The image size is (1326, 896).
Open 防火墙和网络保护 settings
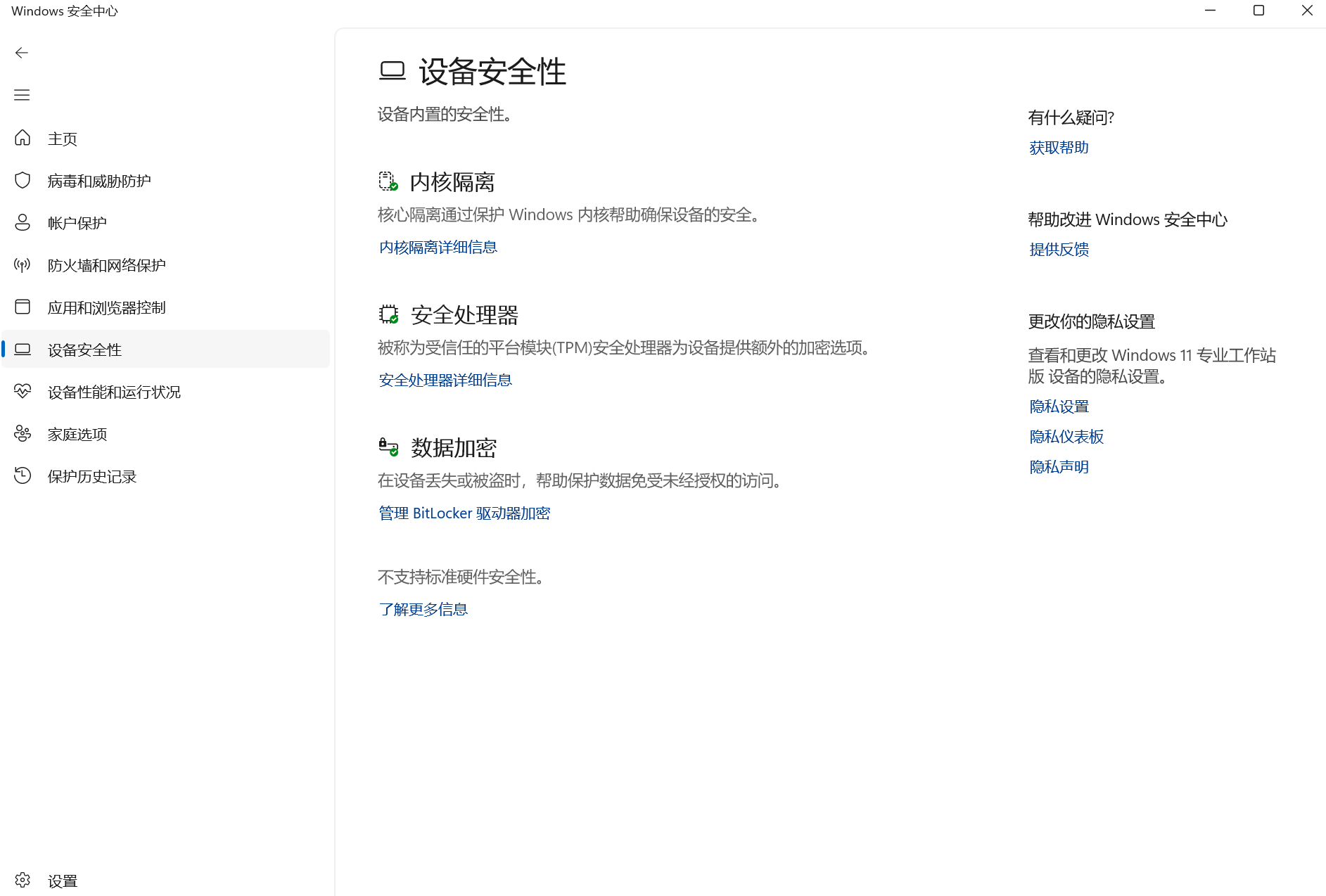[x=106, y=264]
